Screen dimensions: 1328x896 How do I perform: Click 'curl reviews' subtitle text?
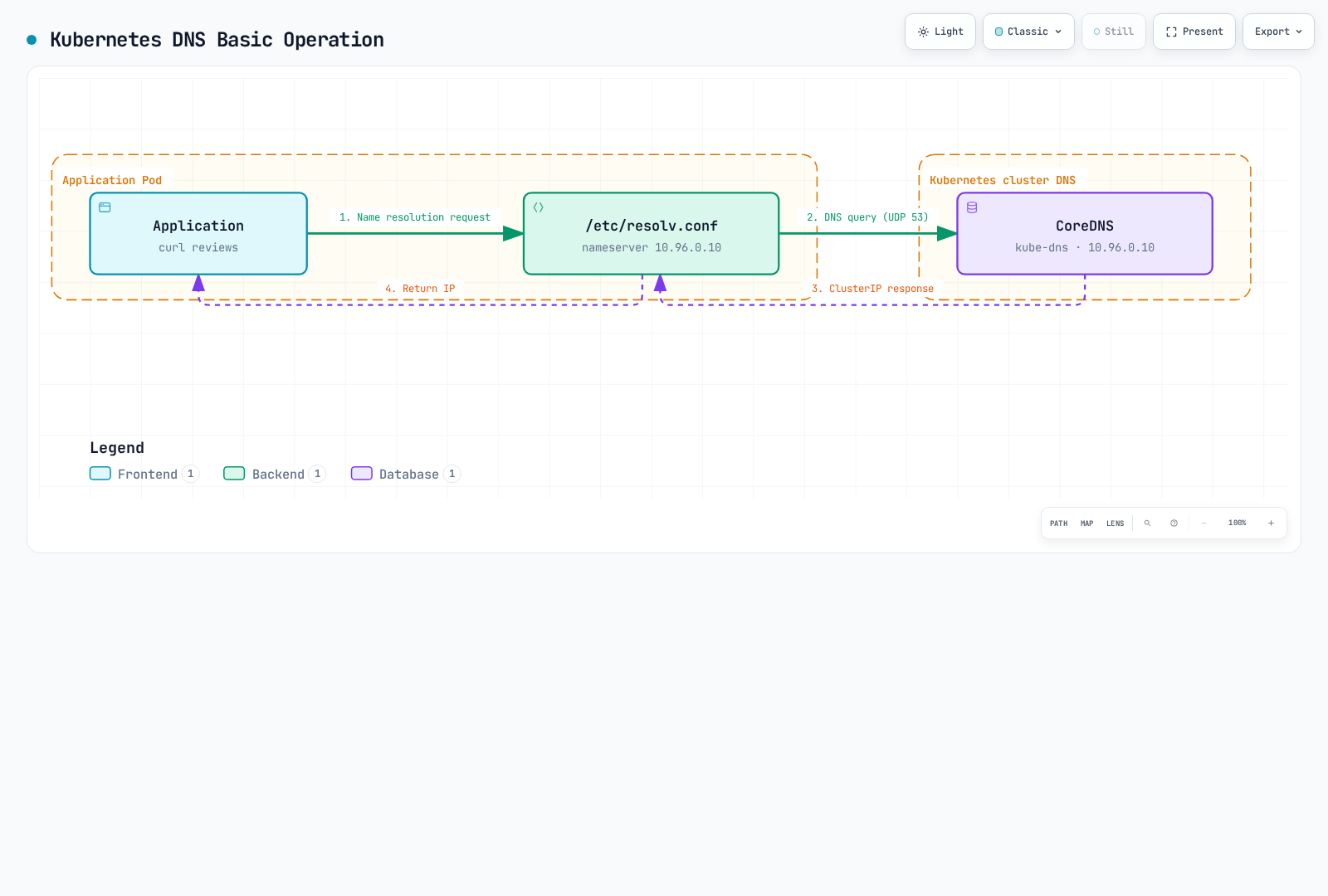pos(198,247)
